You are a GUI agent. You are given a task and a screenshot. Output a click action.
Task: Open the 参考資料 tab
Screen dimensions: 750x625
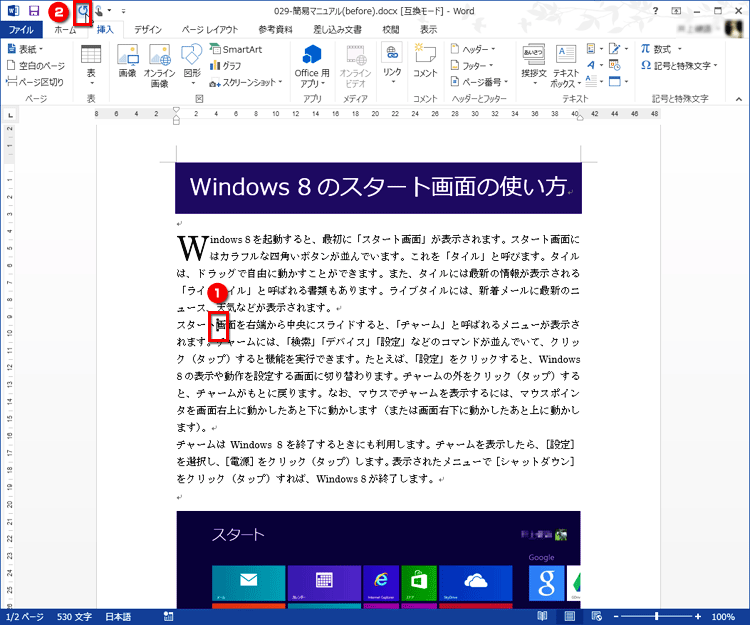[276, 30]
